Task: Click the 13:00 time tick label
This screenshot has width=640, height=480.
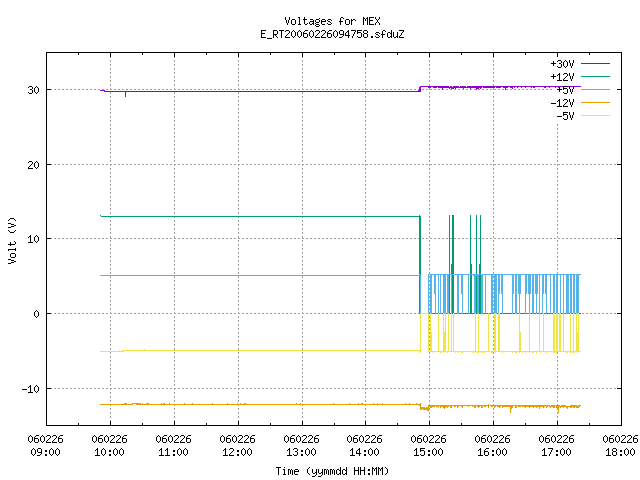Action: (x=301, y=452)
